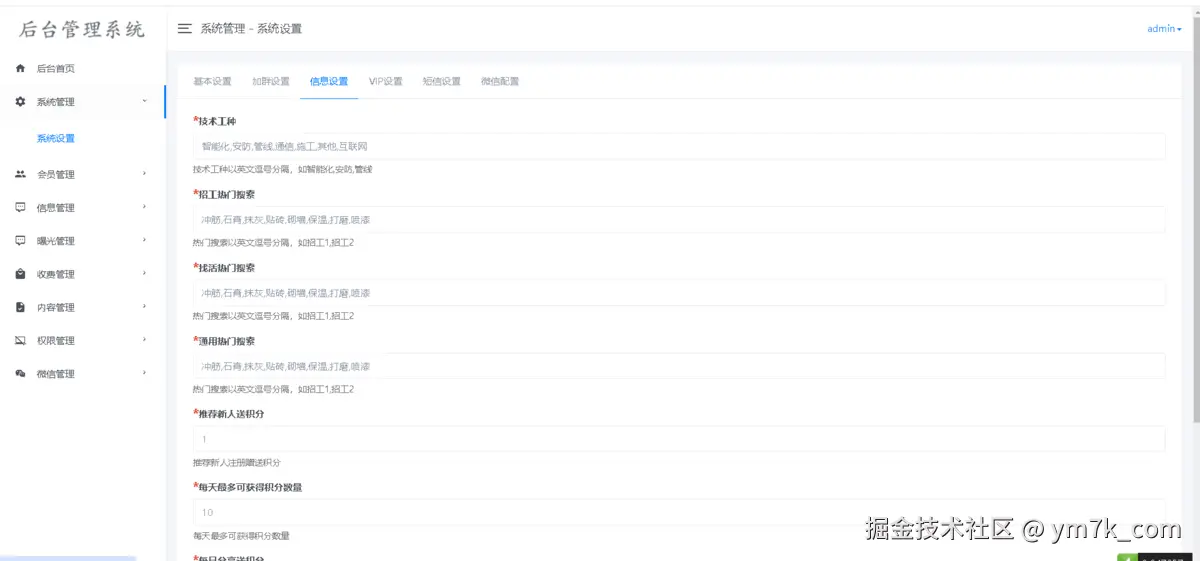Focus the 每天最多可获得积分数量 input field
This screenshot has height=561, width=1200.
pos(679,512)
